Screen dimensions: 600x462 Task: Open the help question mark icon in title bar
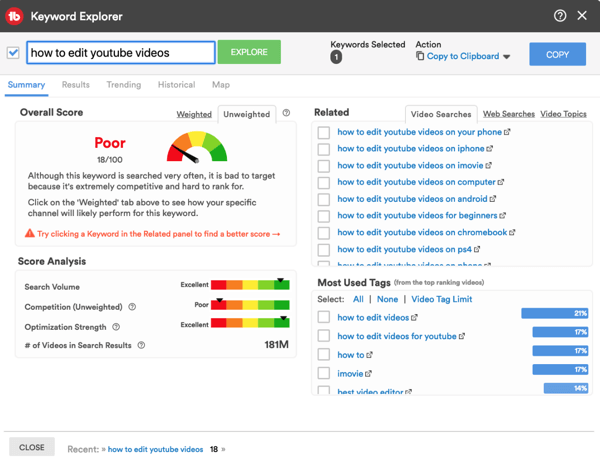(560, 16)
